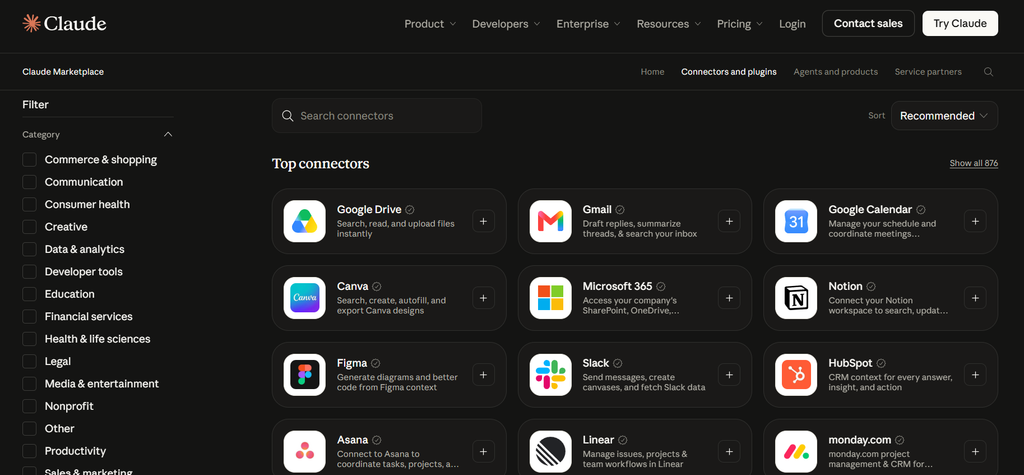Open the Enterprise dropdown menu
The height and width of the screenshot is (475, 1024).
[x=588, y=24]
